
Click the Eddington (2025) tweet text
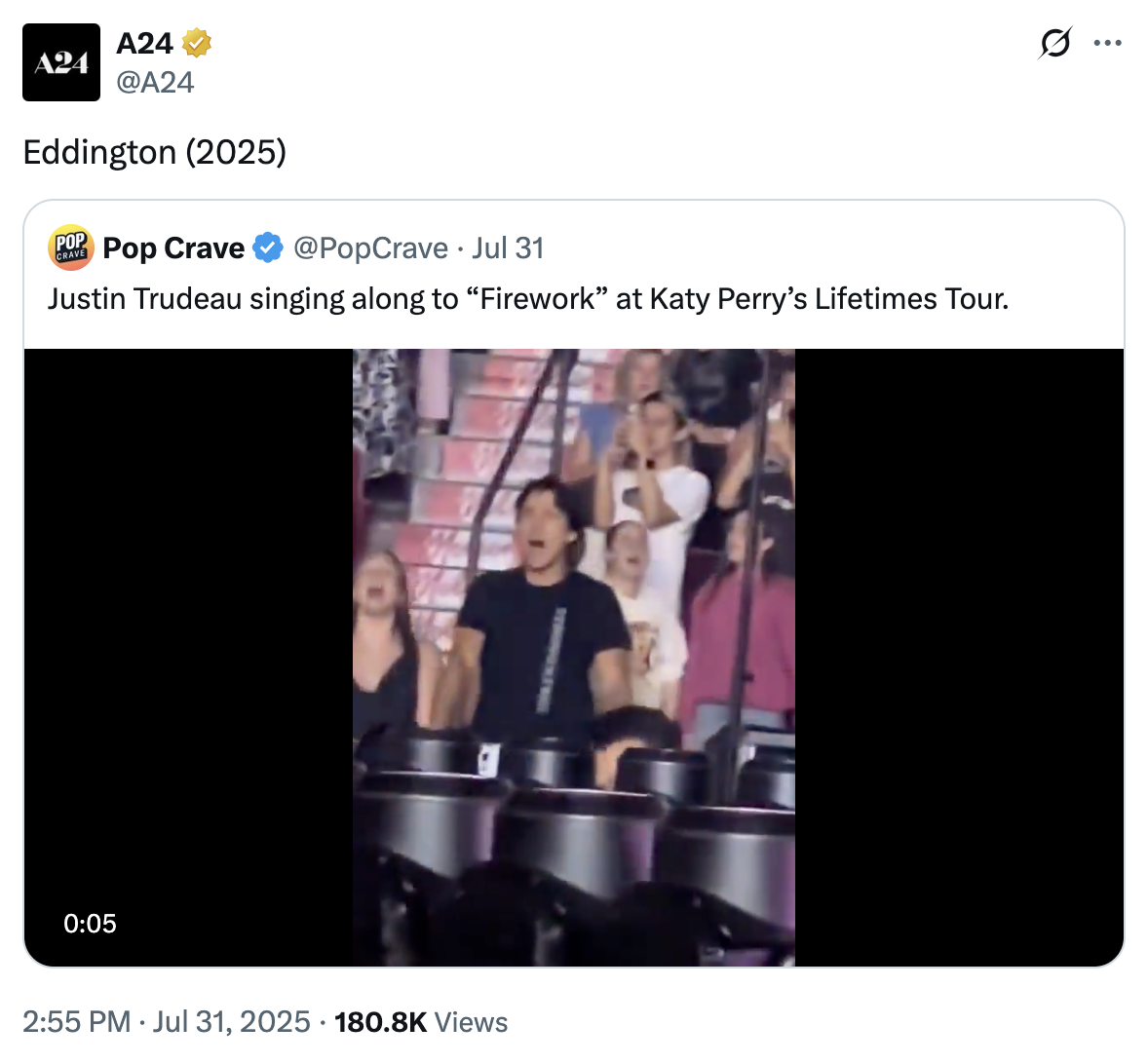point(154,152)
